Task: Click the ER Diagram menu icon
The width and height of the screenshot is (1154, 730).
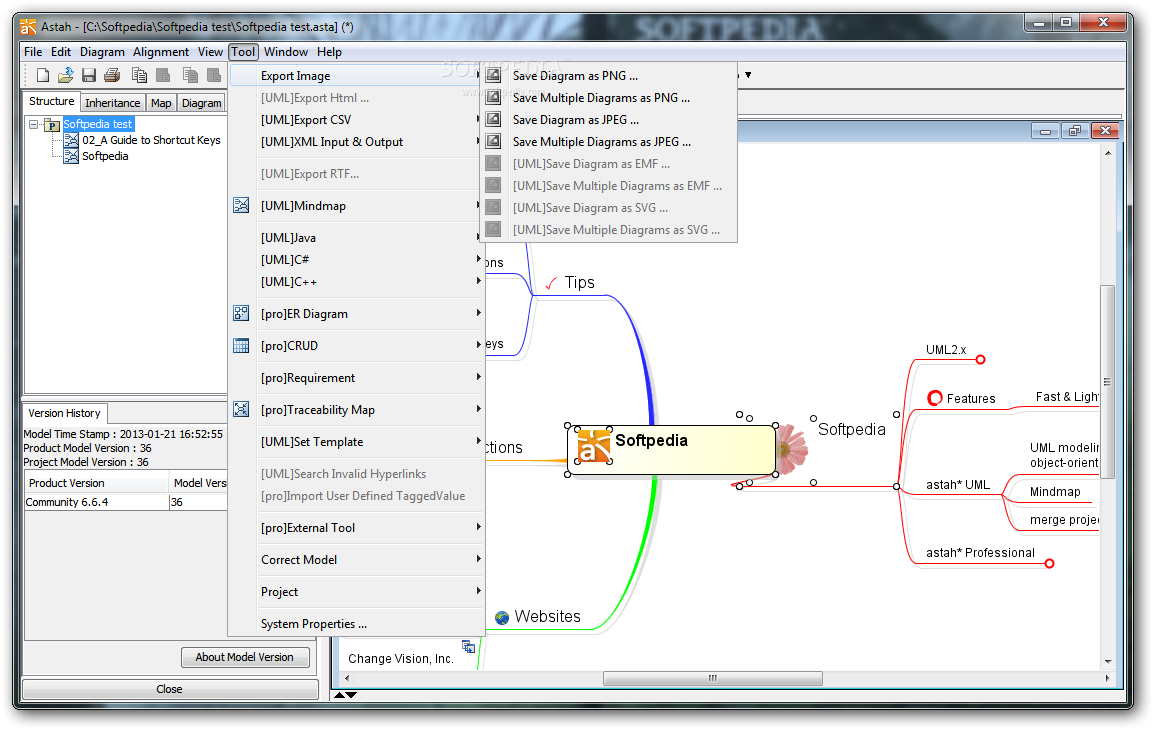Action: click(241, 313)
